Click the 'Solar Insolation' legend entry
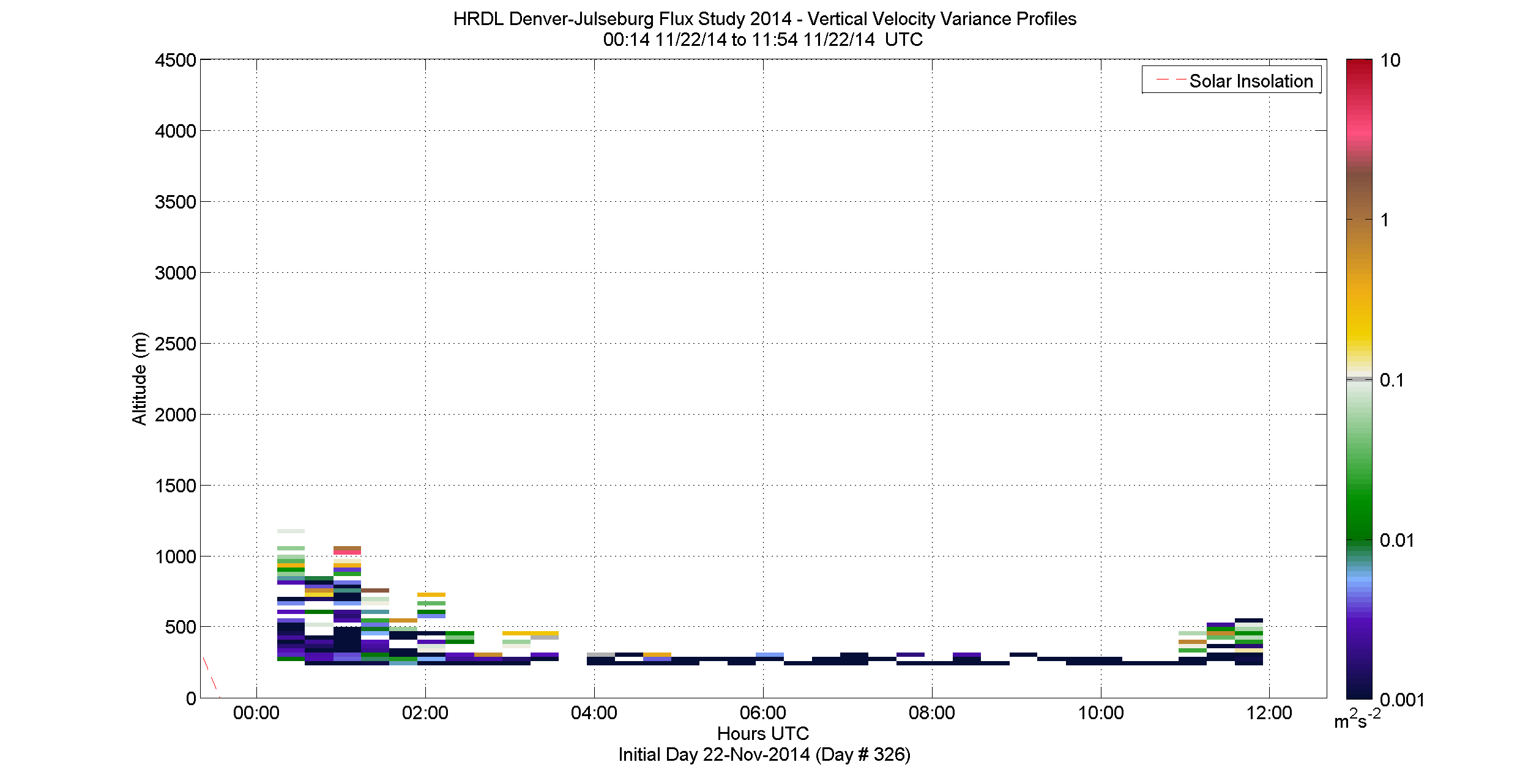 [1232, 80]
